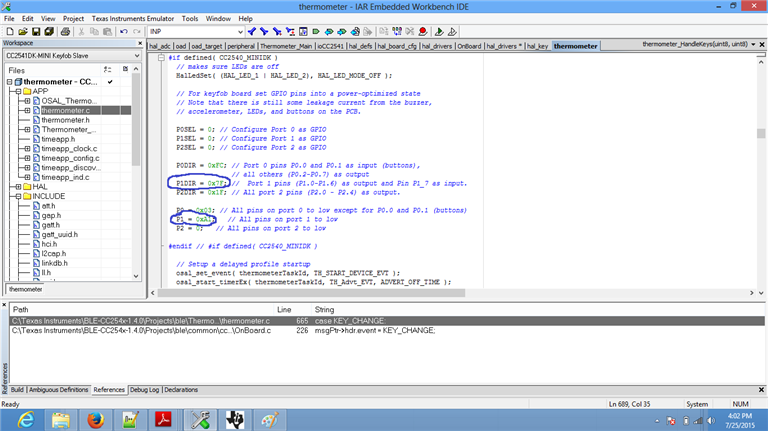This screenshot has width=768, height=431.
Task: Collapse the #if defined code fold
Action: [161, 58]
